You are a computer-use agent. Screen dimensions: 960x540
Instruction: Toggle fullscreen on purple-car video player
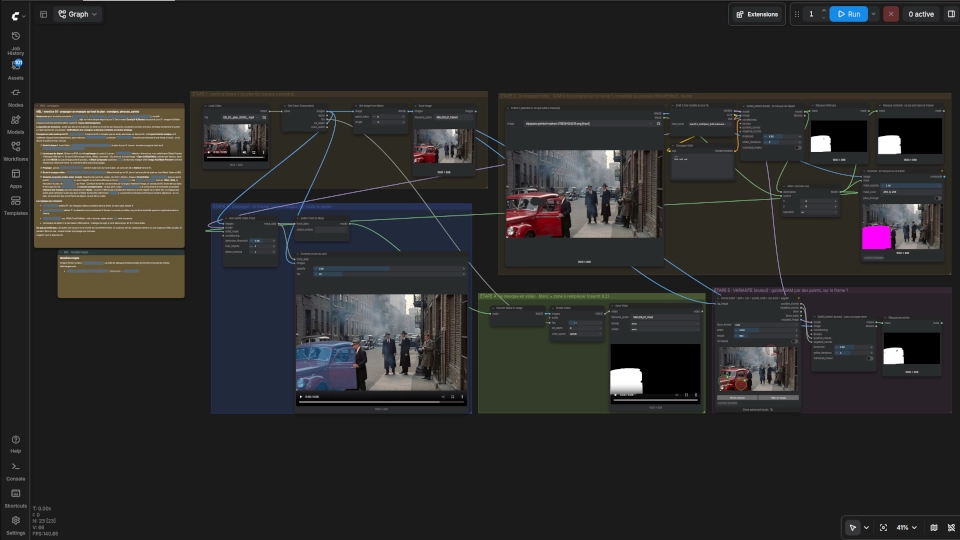pyautogui.click(x=453, y=397)
